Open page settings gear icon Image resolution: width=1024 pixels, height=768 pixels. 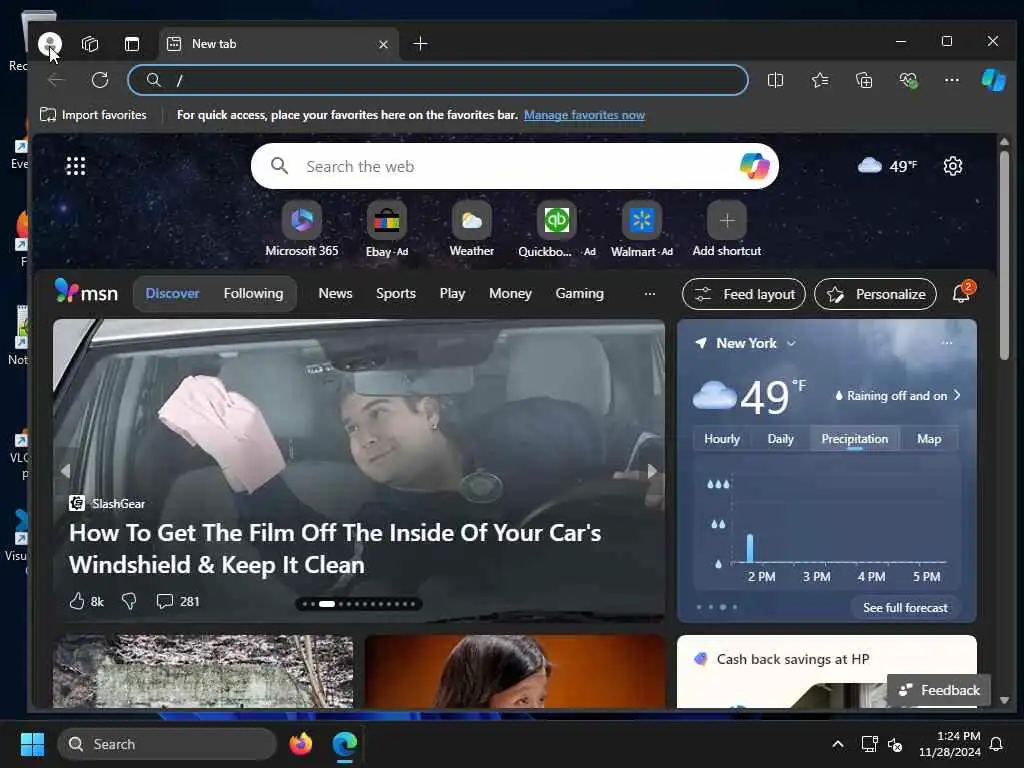[x=953, y=166]
